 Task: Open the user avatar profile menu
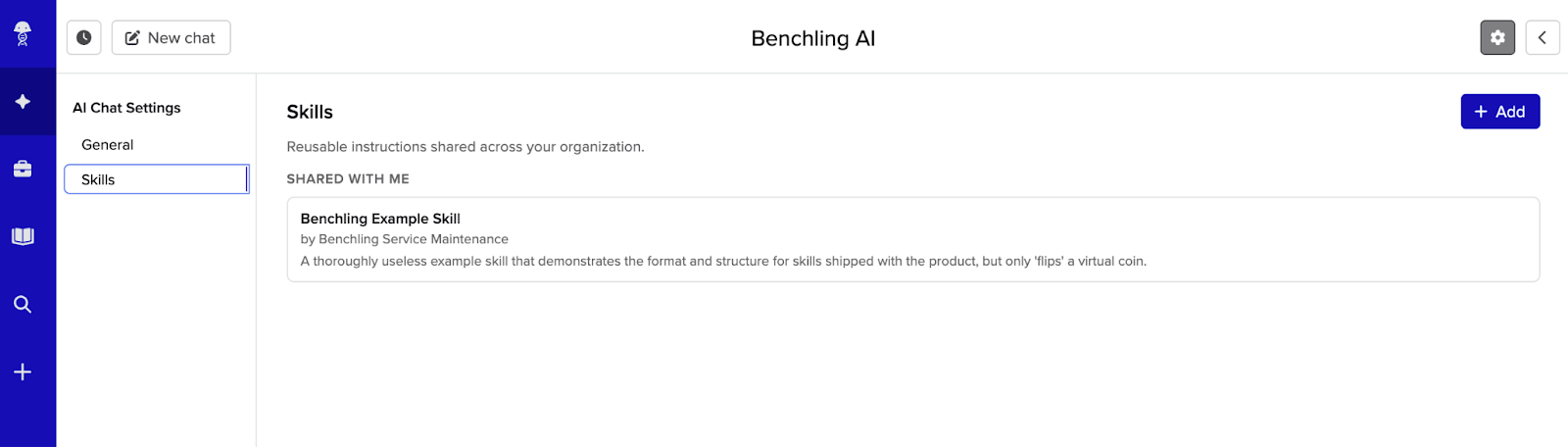coord(23,34)
